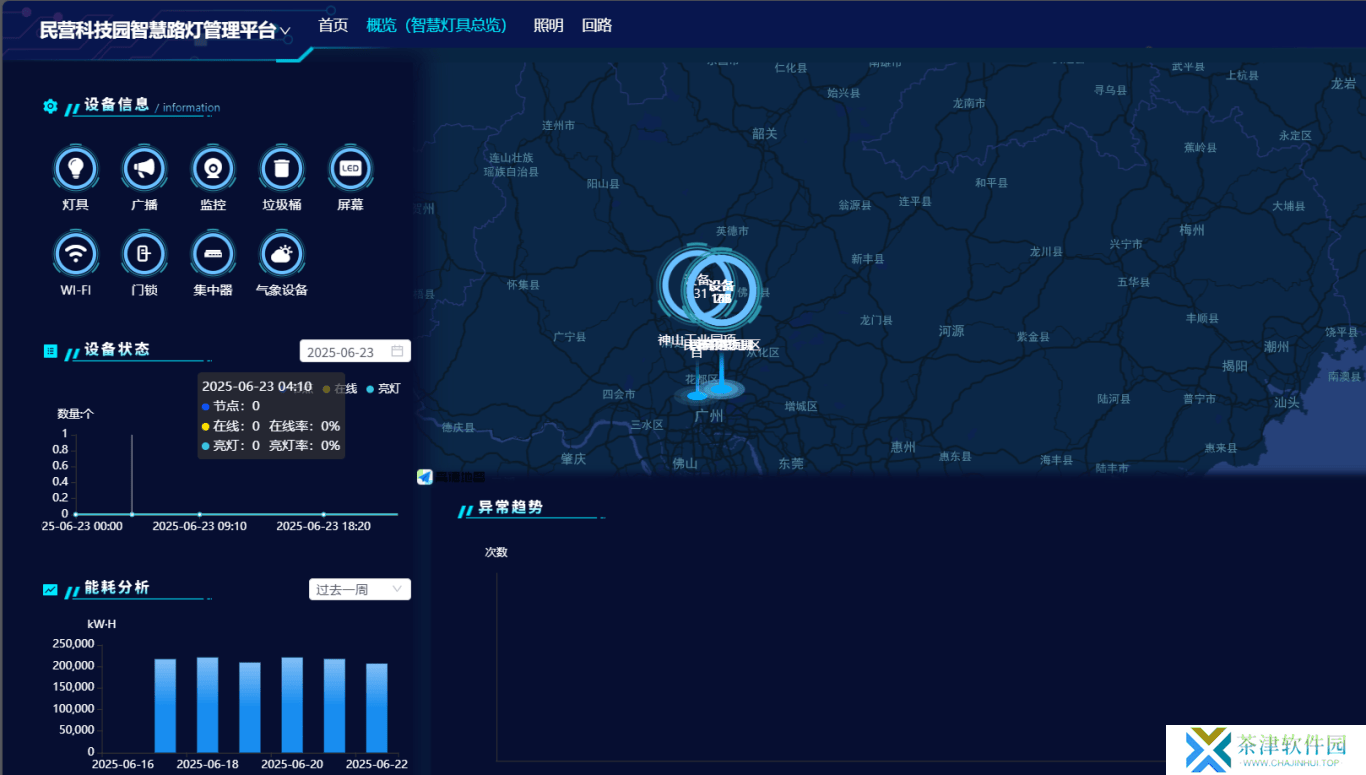The height and width of the screenshot is (775, 1366).
Task: Open the 屏幕 LED screen icon
Action: [350, 169]
